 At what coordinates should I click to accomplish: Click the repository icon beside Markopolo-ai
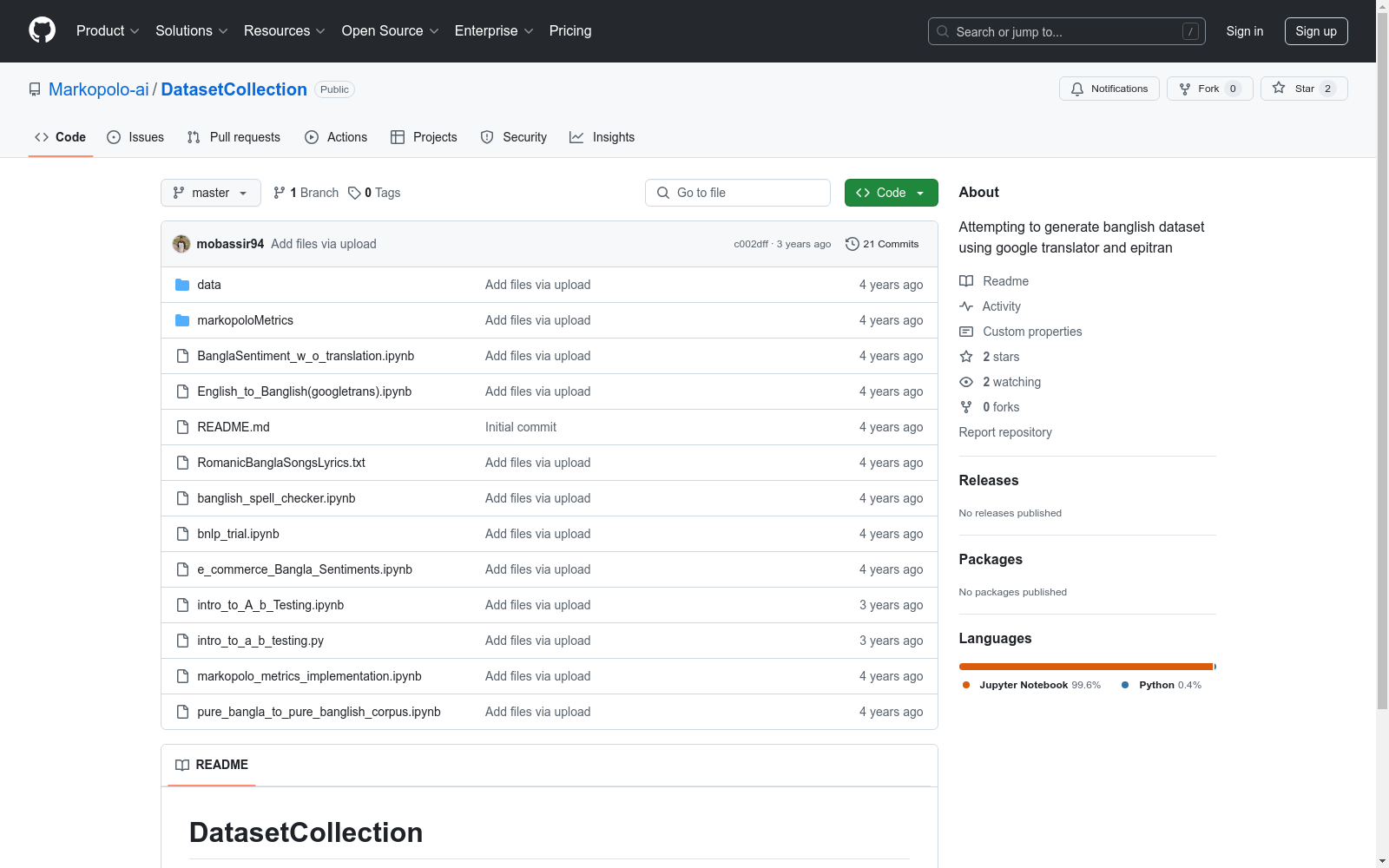(35, 89)
